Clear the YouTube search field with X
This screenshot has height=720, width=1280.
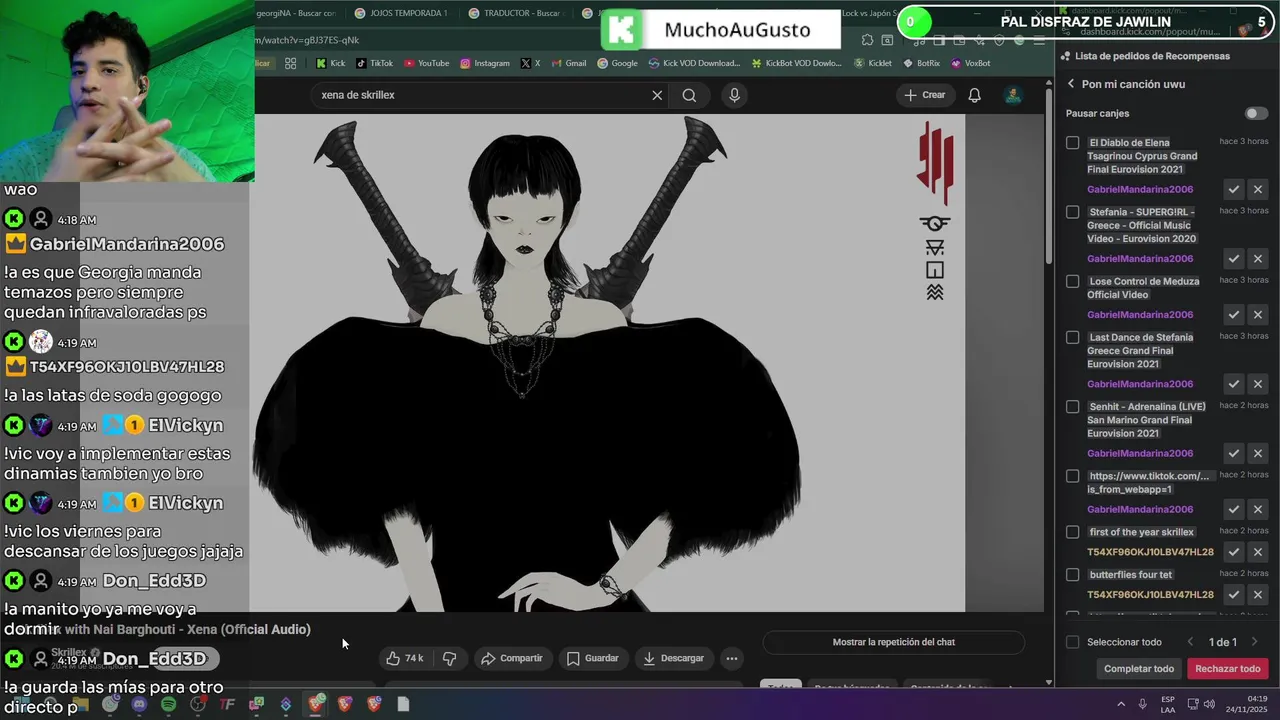tap(657, 95)
